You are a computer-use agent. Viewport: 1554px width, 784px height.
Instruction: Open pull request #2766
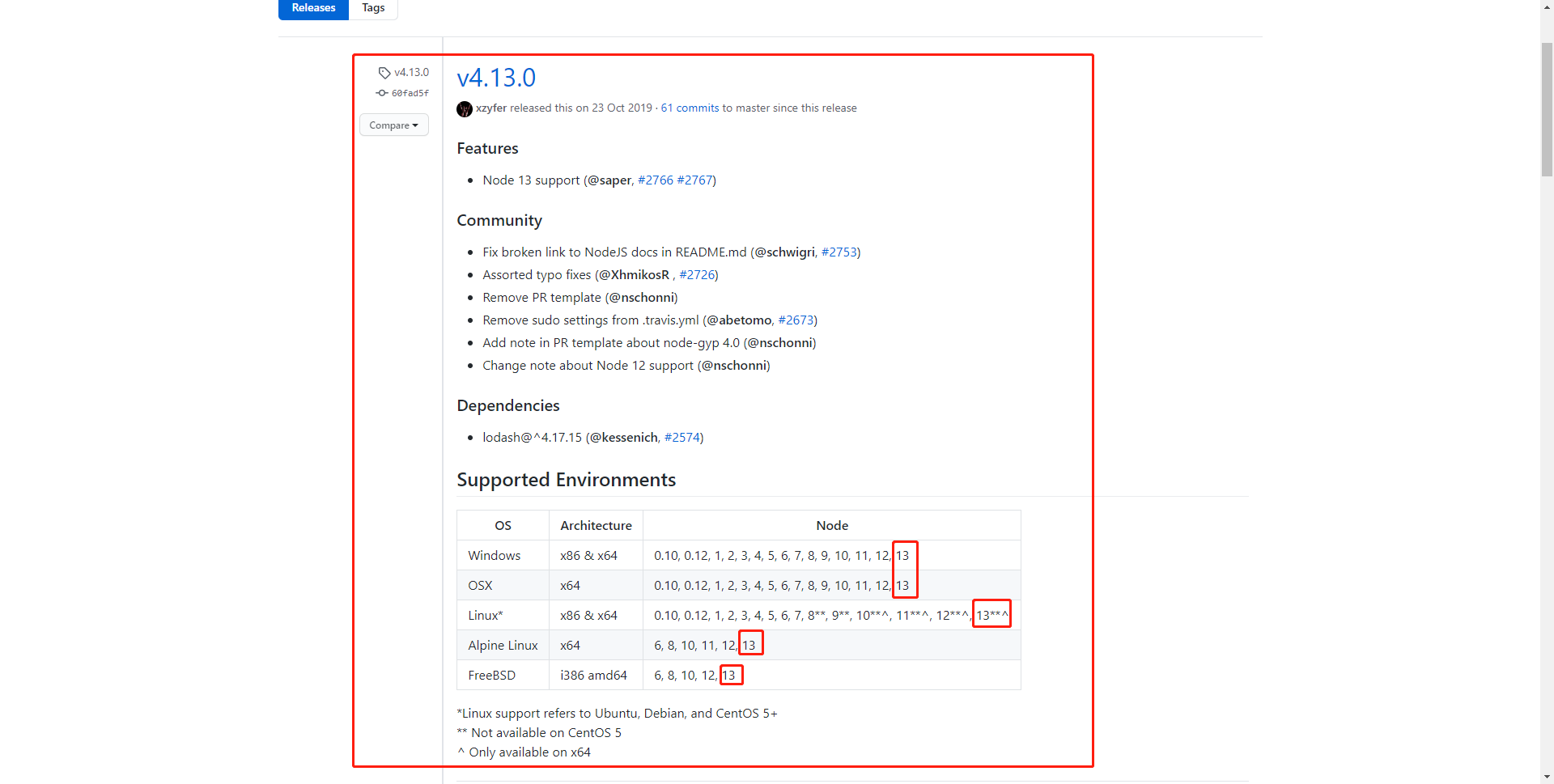click(x=656, y=180)
